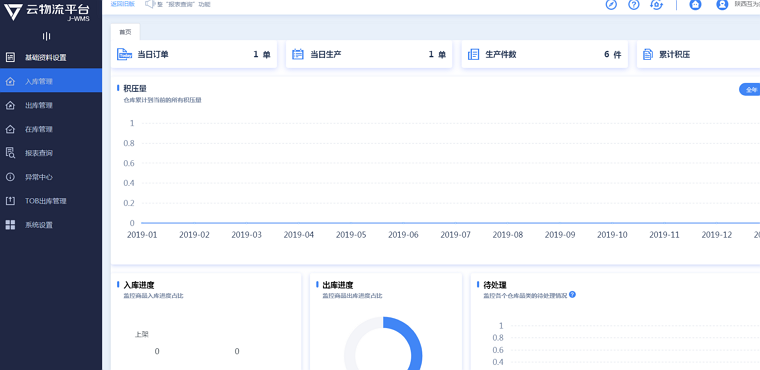Click the 报表查询 announcement text
This screenshot has width=760, height=370.
pos(184,4)
